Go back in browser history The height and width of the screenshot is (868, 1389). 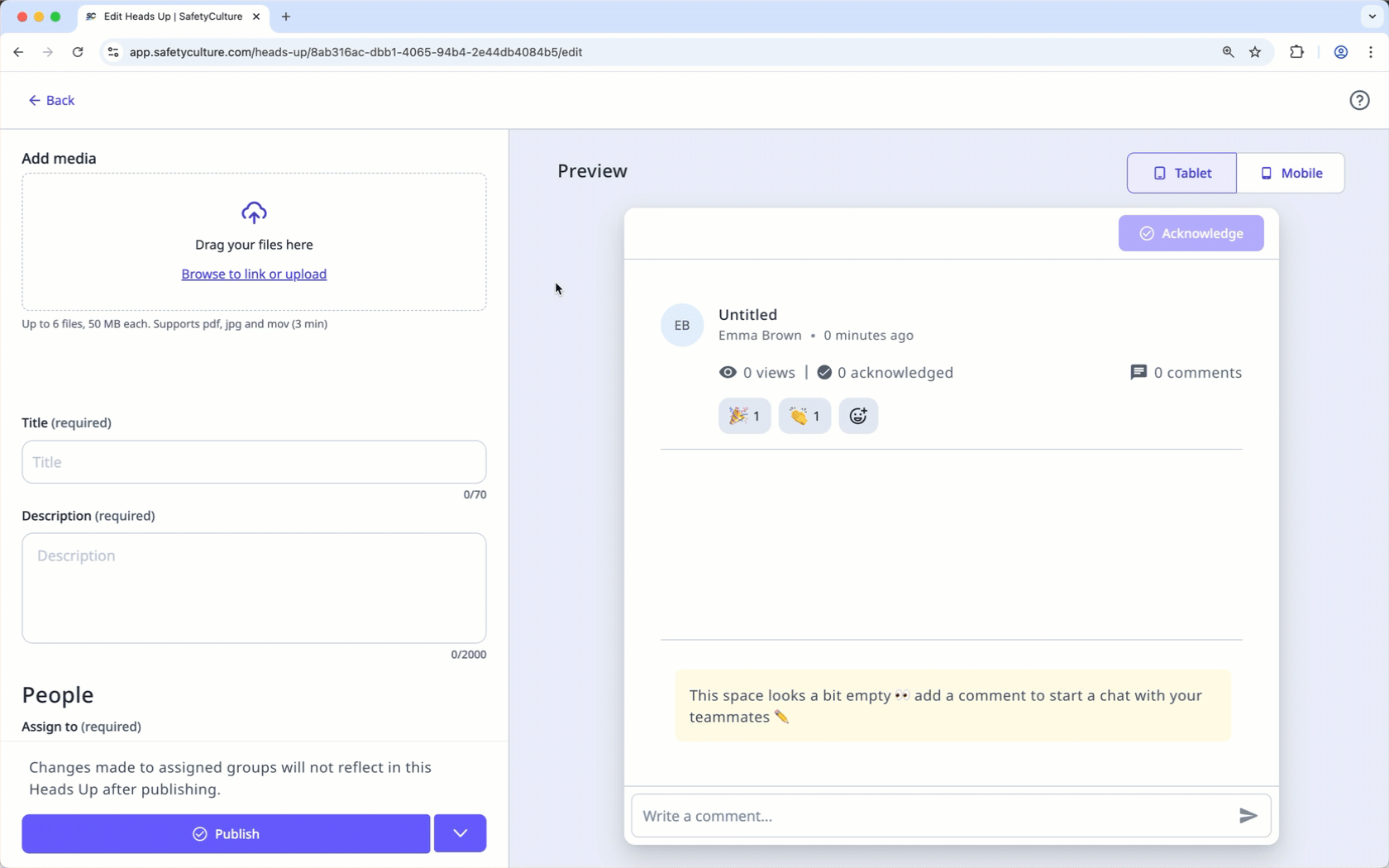[18, 52]
